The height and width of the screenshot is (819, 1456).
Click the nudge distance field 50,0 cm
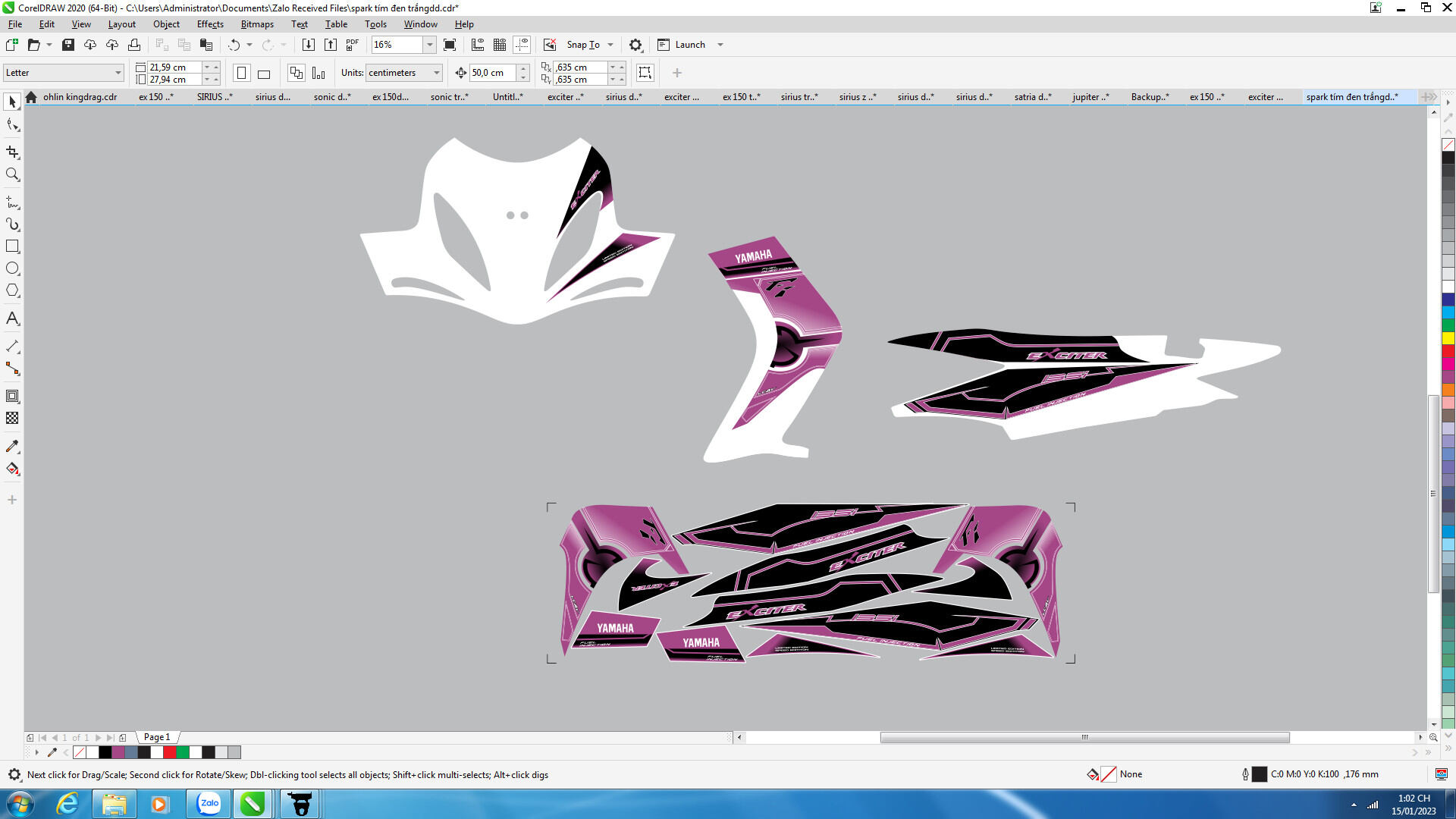493,73
